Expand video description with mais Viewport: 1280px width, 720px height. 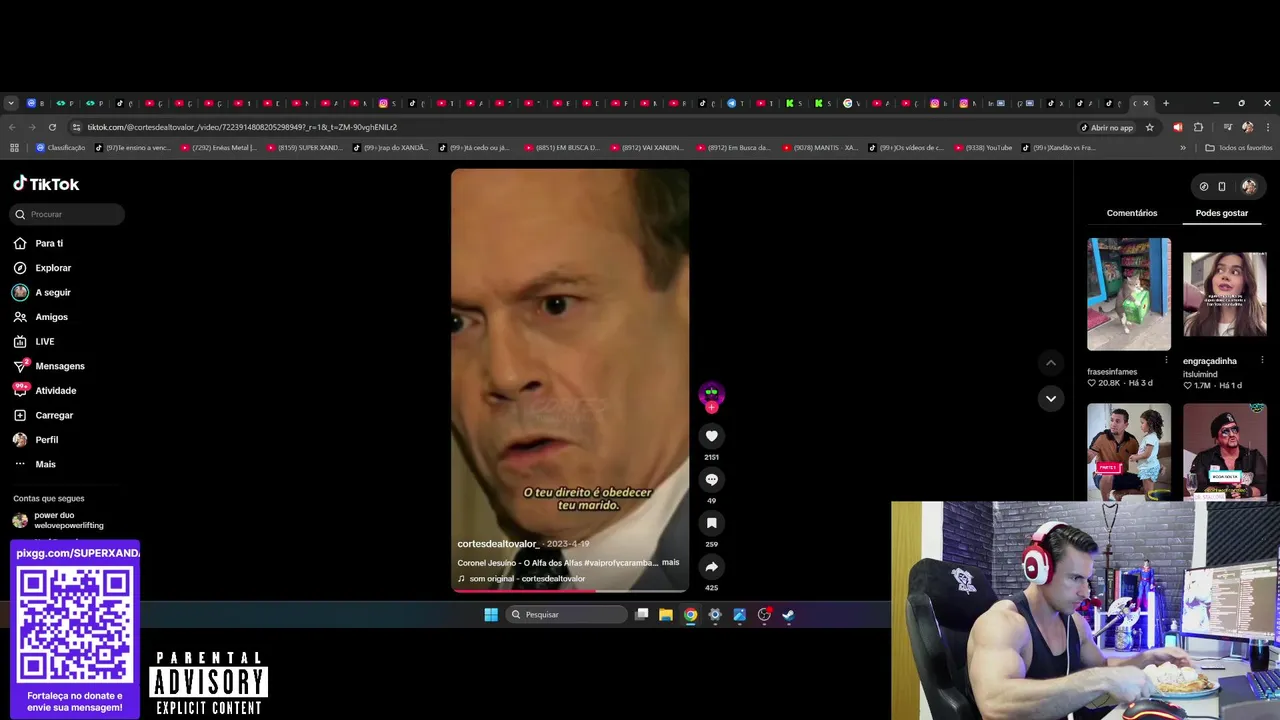[x=670, y=562]
